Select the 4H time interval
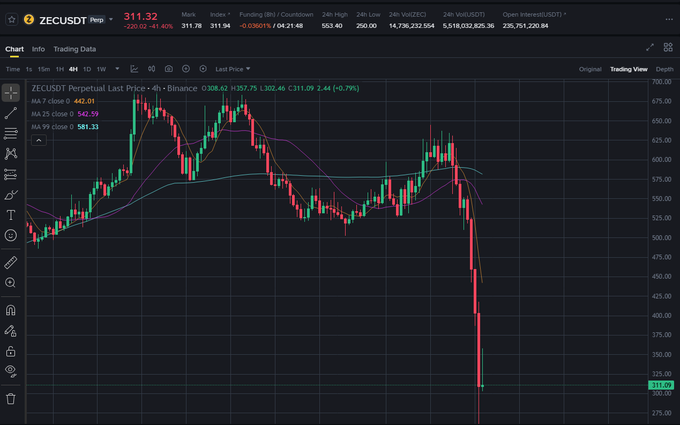Viewport: 680px width, 425px height. pos(73,69)
